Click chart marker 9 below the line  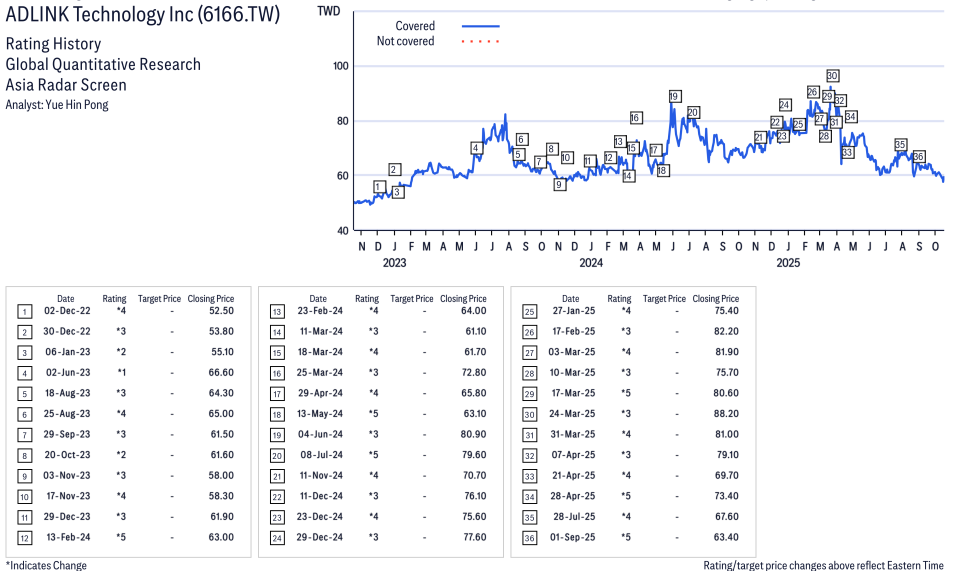[560, 184]
